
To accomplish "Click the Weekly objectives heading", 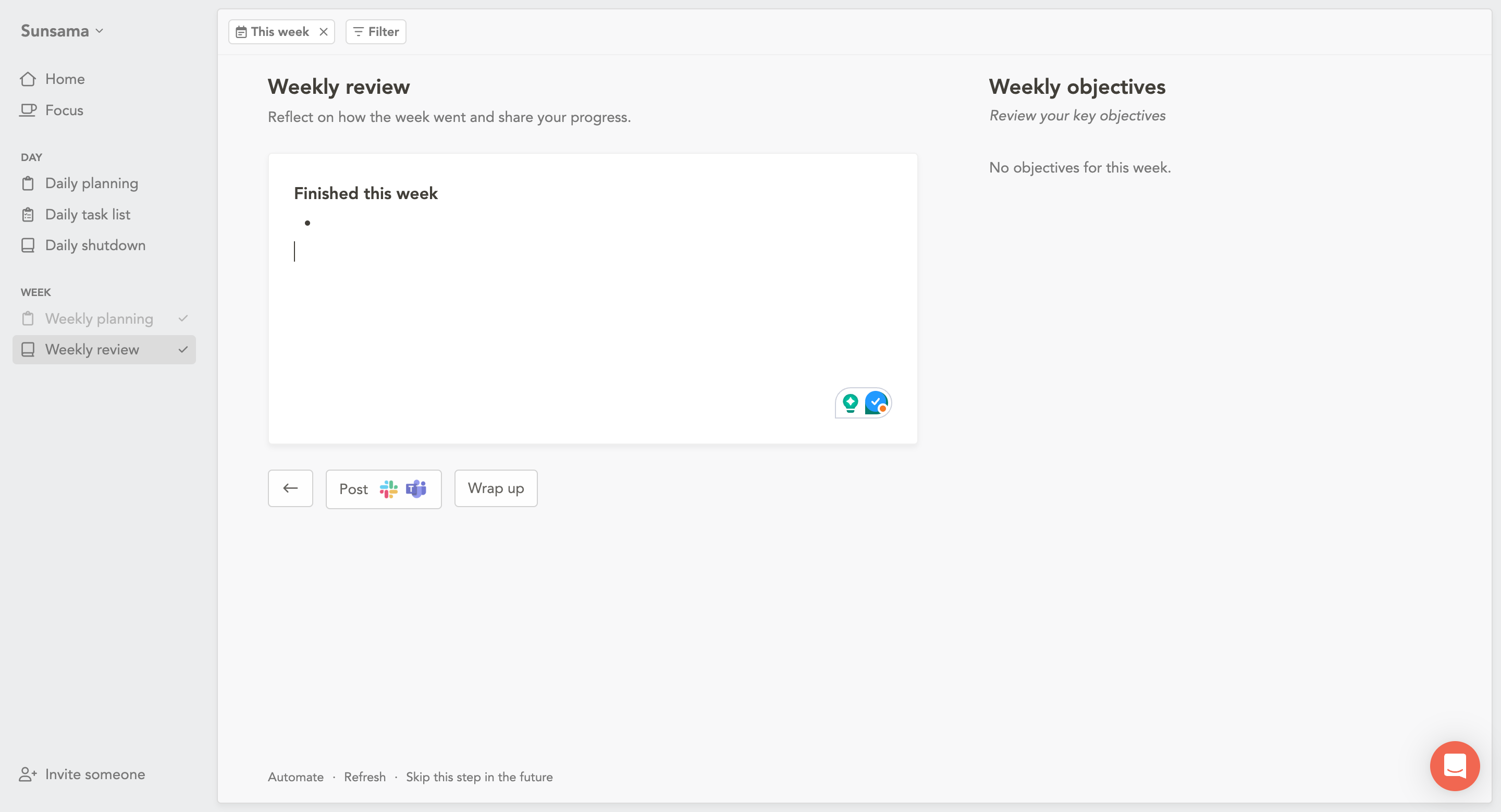I will click(x=1077, y=87).
